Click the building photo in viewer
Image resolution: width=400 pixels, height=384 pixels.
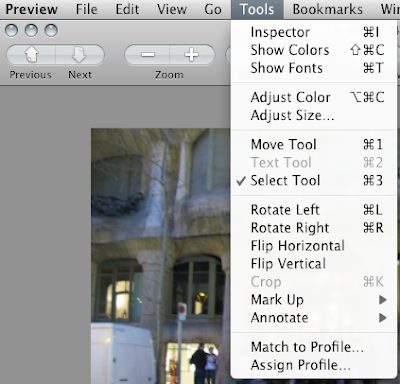(x=161, y=256)
